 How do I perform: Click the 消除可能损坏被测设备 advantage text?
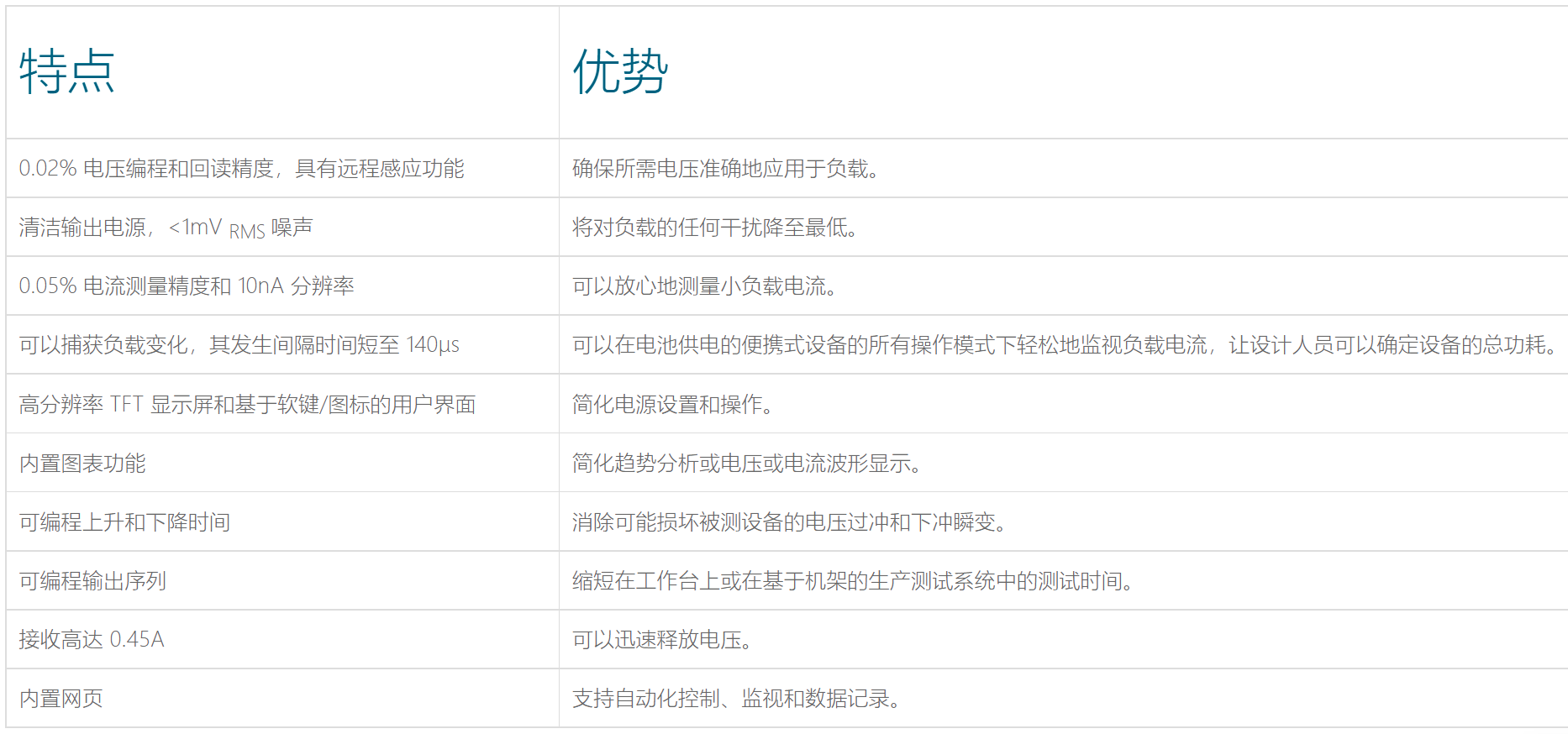pyautogui.click(x=789, y=522)
